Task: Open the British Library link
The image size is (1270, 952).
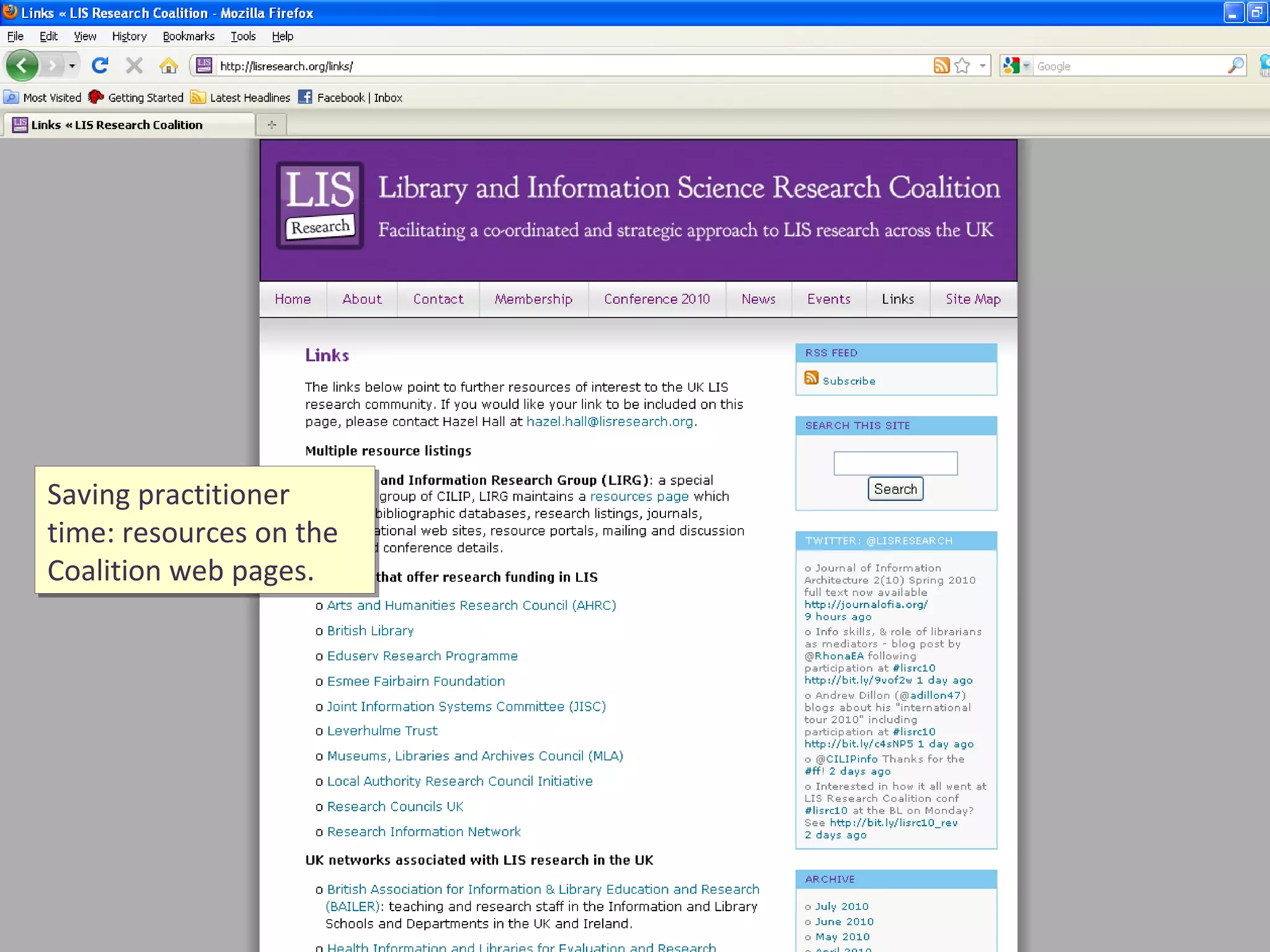Action: tap(370, 631)
